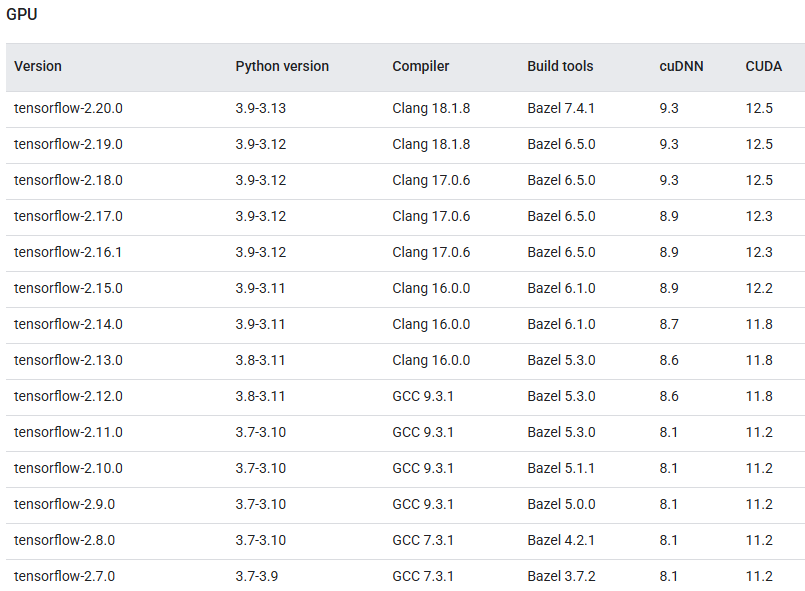The height and width of the screenshot is (591, 805).
Task: Click the CUDA 12.2 cell
Action: click(759, 288)
